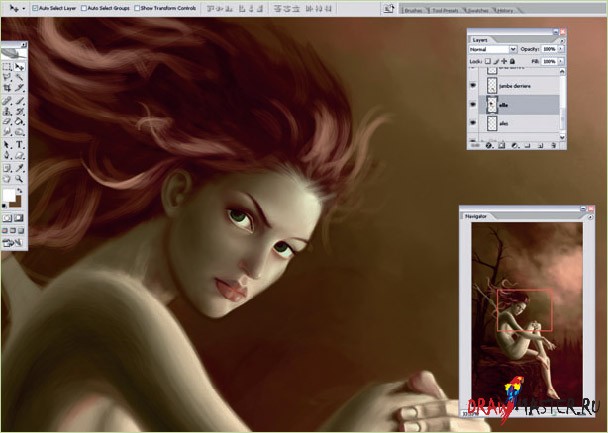Image resolution: width=608 pixels, height=433 pixels.
Task: Select the Zoom tool
Action: point(19,179)
